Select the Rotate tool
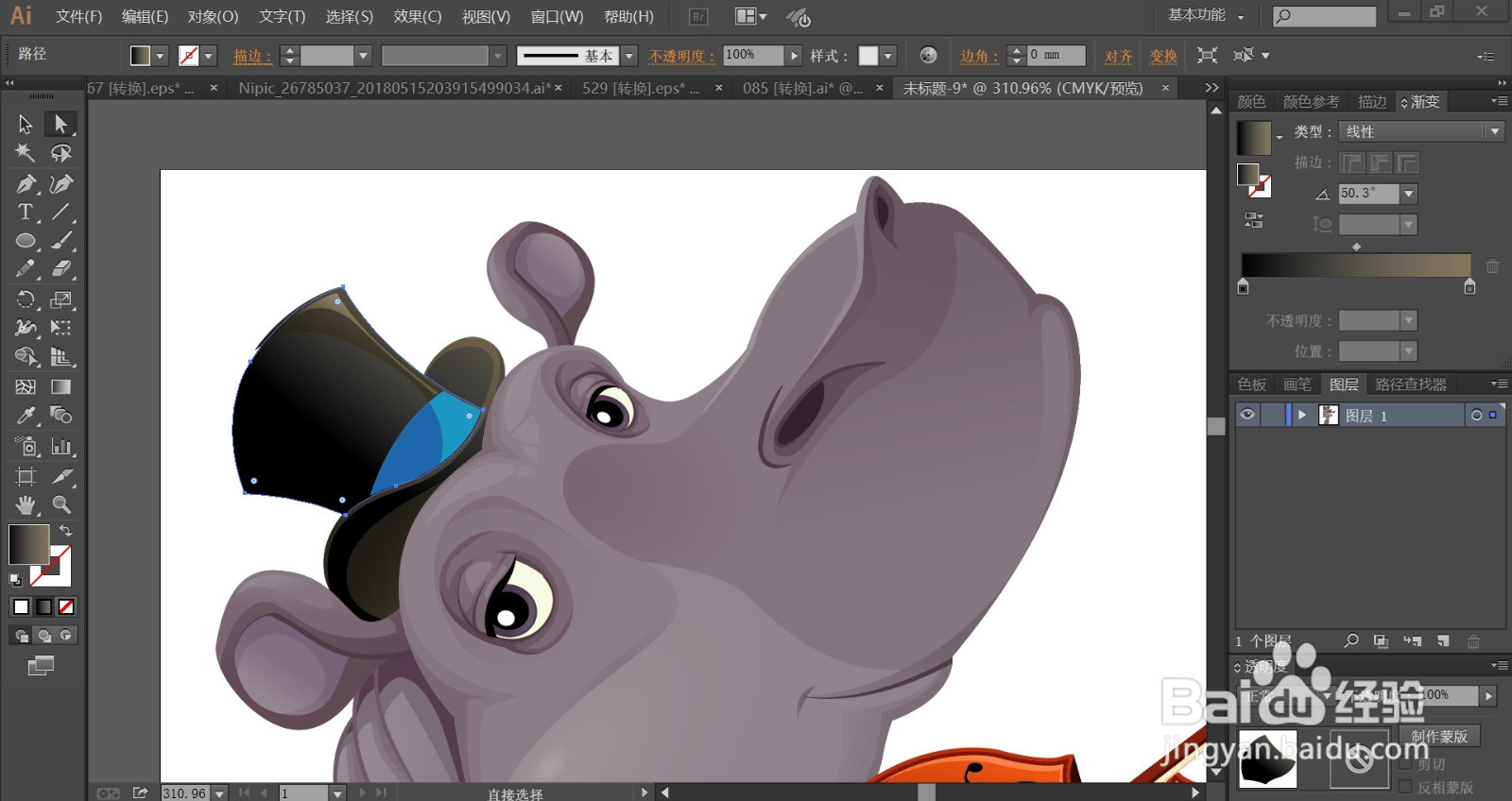Screen dimensions: 1512x801 26,299
